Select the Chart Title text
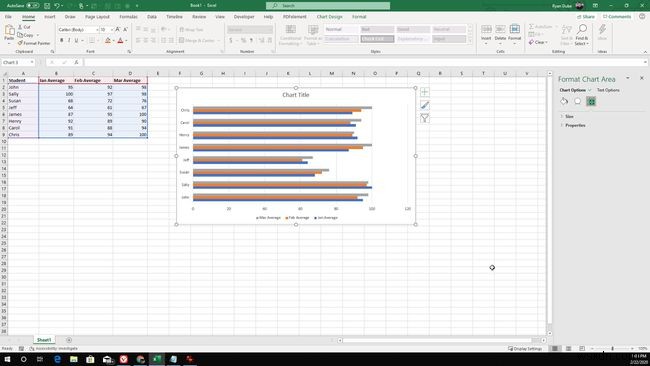 [296, 95]
